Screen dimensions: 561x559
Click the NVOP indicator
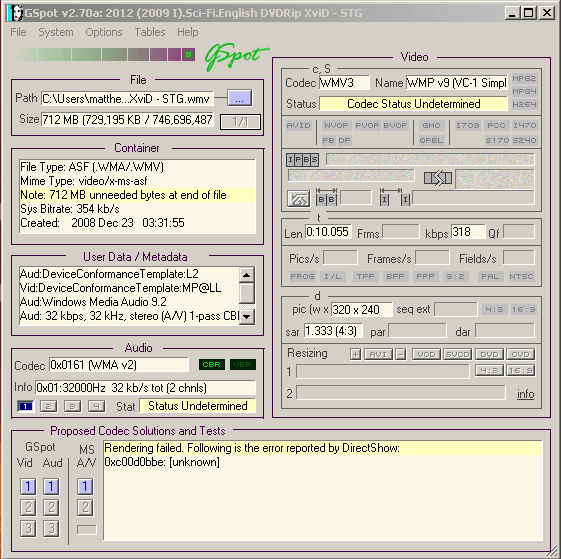coord(336,125)
